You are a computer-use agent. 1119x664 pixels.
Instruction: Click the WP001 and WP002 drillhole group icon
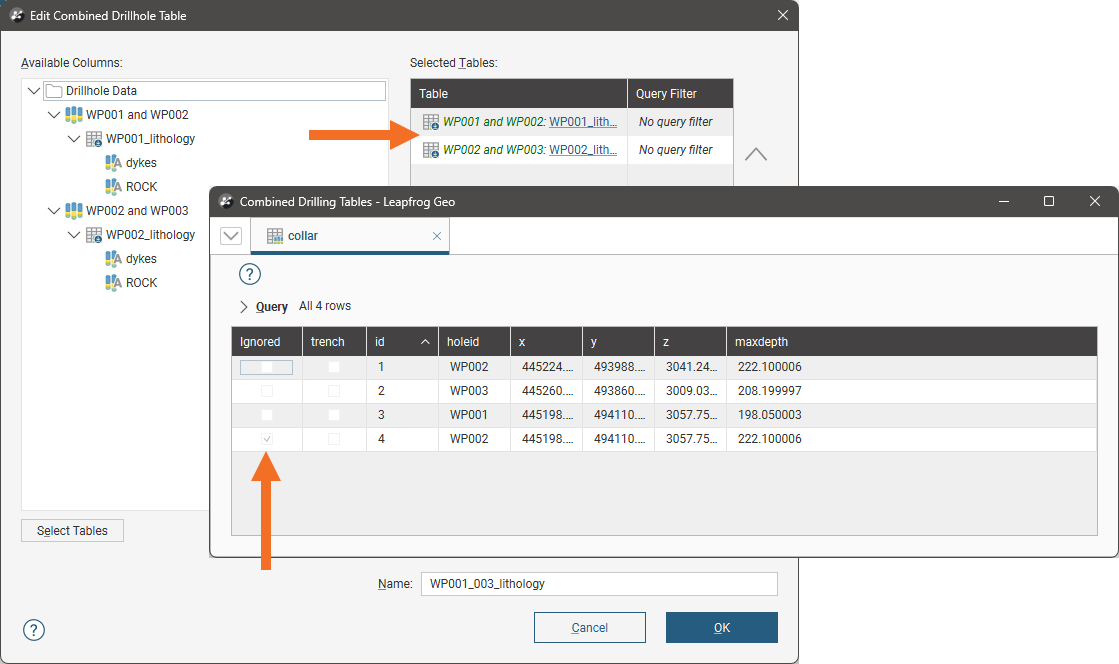coord(73,115)
